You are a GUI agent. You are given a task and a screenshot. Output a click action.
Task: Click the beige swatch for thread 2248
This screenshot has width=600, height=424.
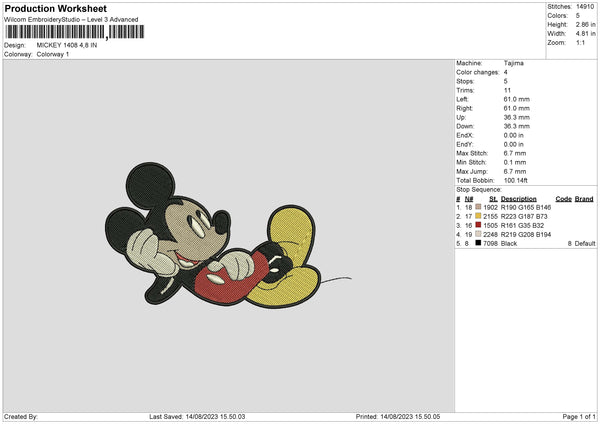pos(478,234)
